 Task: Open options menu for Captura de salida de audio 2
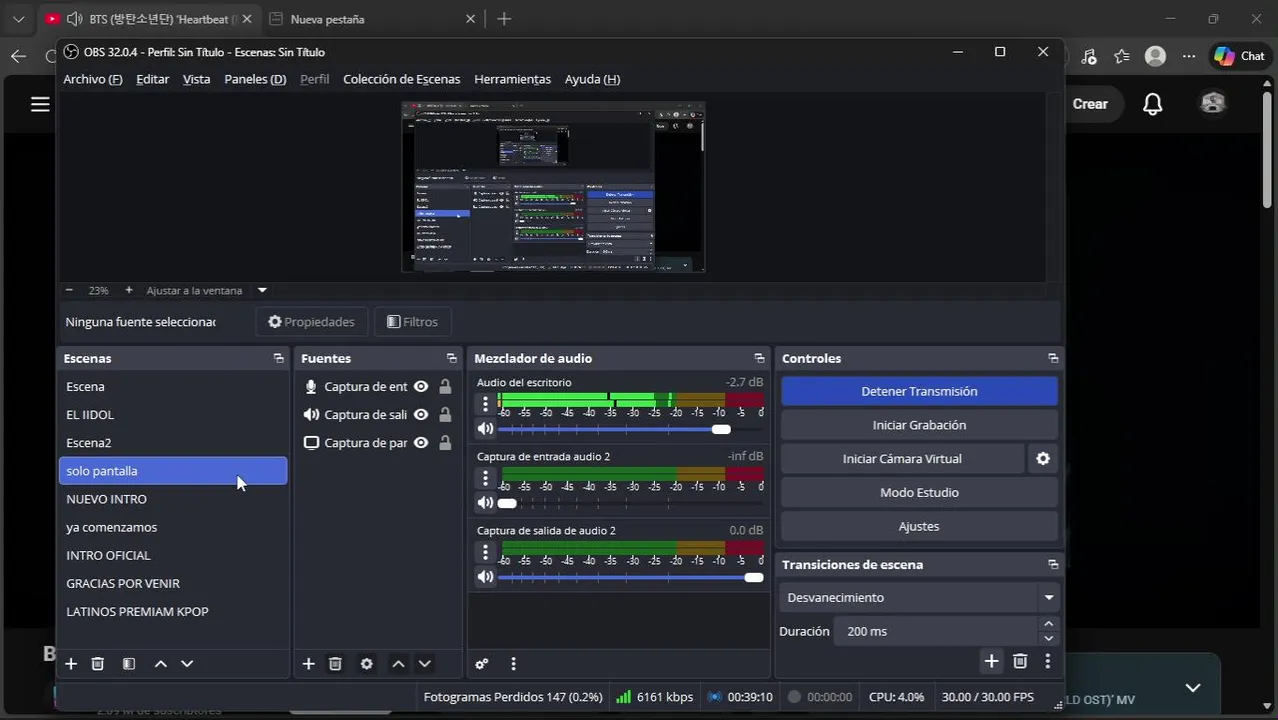coord(485,552)
